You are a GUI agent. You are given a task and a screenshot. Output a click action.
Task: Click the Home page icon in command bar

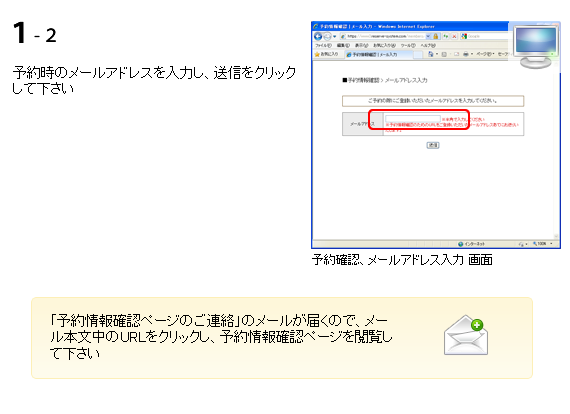431,54
